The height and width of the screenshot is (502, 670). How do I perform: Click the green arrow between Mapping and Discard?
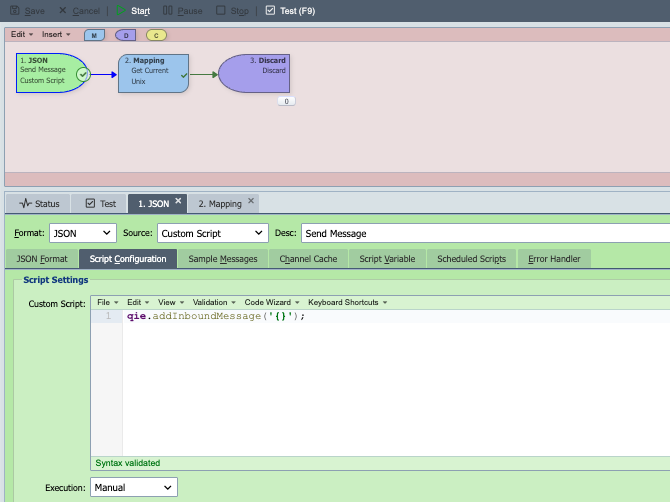coord(203,75)
